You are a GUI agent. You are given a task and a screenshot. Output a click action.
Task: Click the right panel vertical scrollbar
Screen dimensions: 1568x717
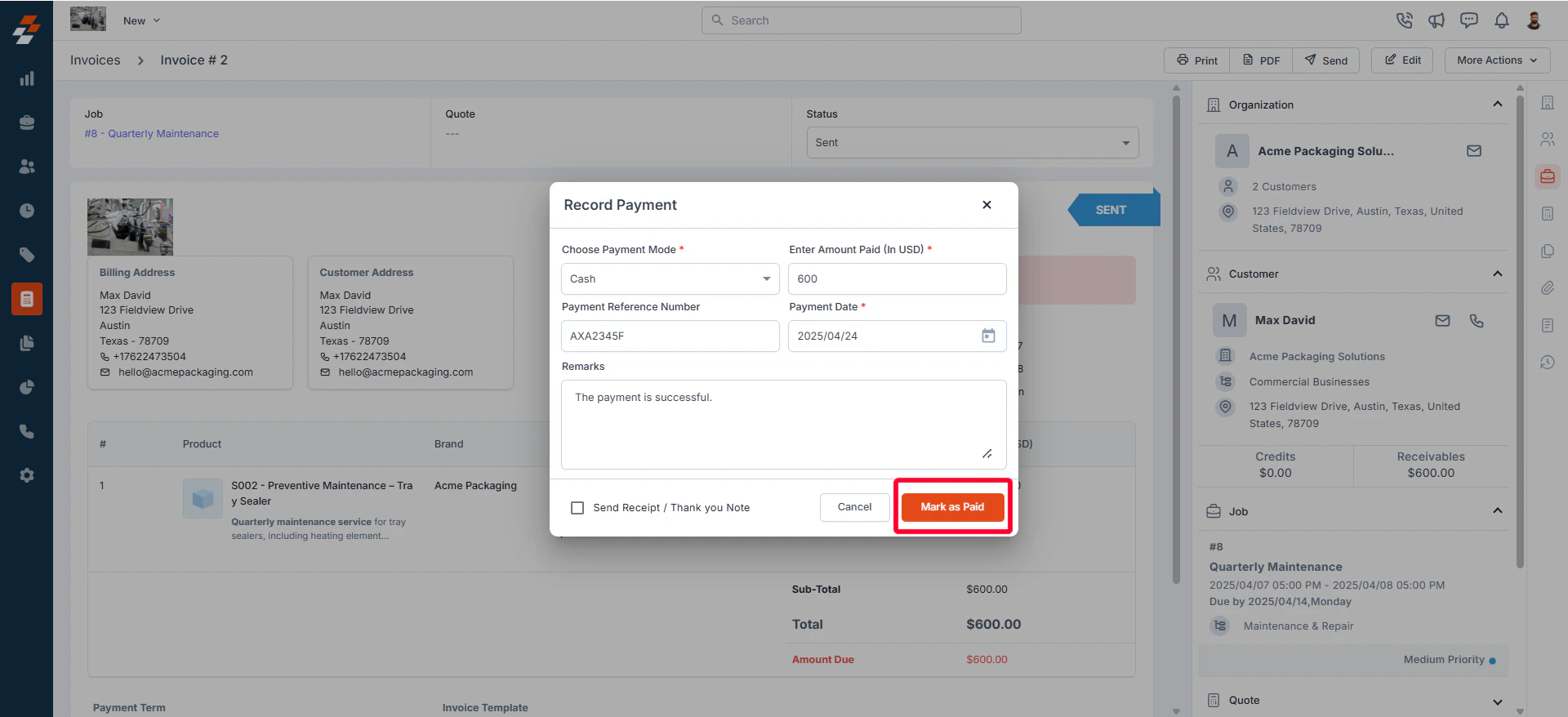click(x=1520, y=331)
